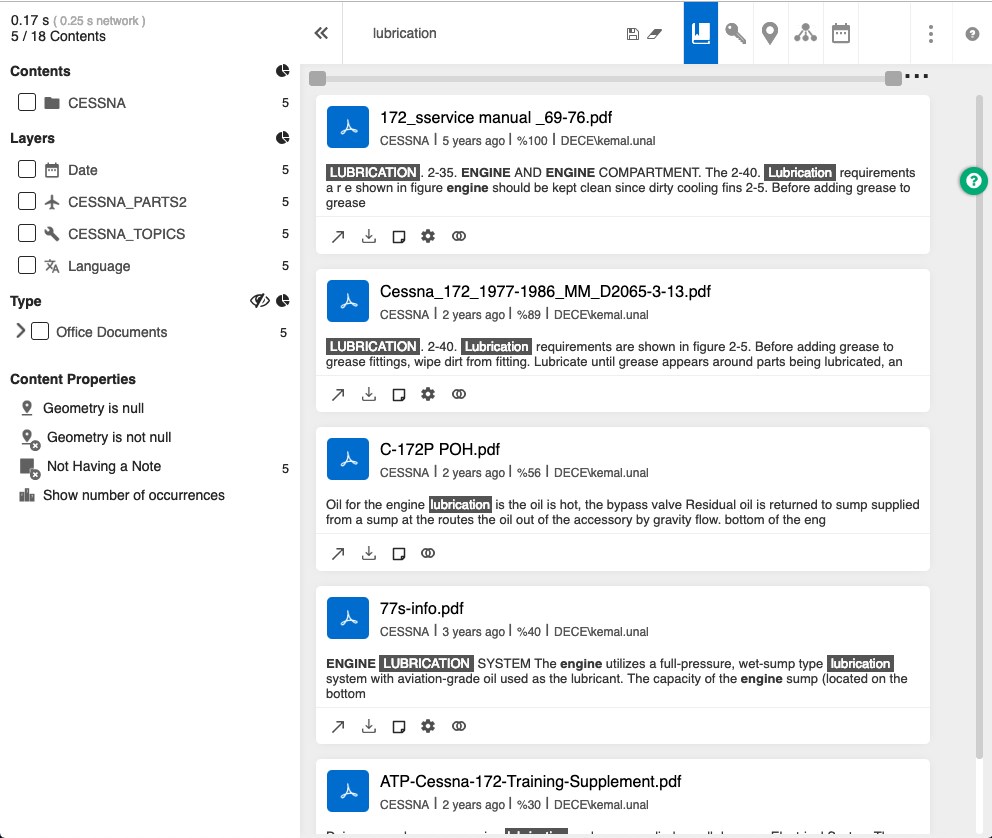This screenshot has width=992, height=838.
Task: Add a note to C-172P POH.pdf
Action: [x=399, y=553]
